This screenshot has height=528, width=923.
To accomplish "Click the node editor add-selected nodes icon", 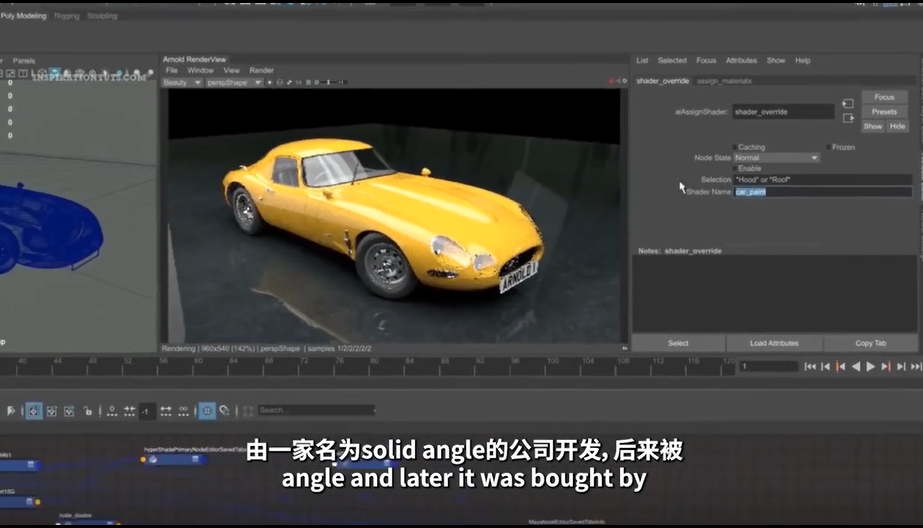I will pyautogui.click(x=52, y=411).
